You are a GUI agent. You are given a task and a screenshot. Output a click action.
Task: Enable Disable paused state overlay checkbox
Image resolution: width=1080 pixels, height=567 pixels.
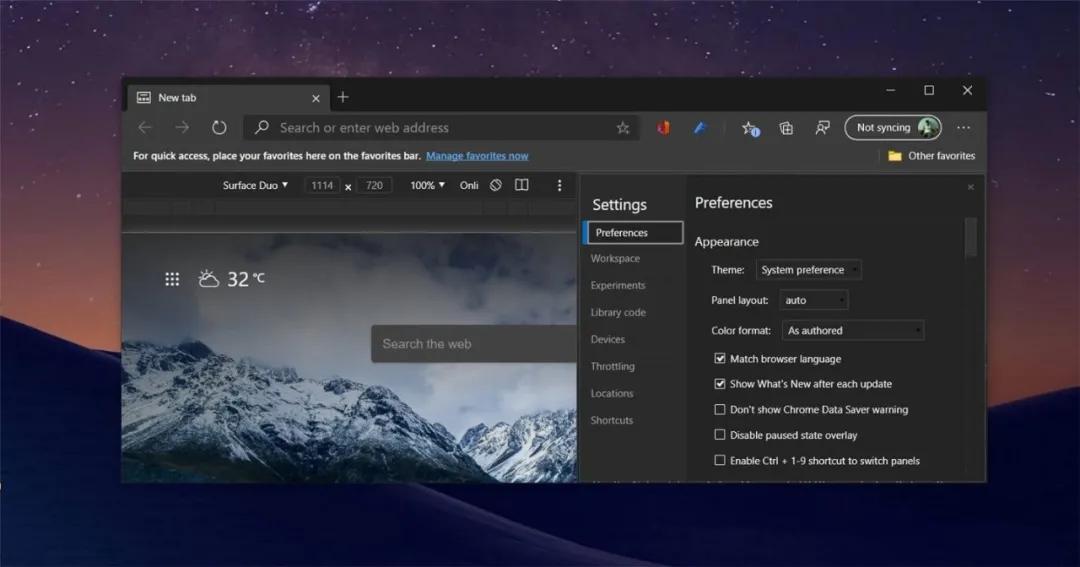(x=720, y=435)
